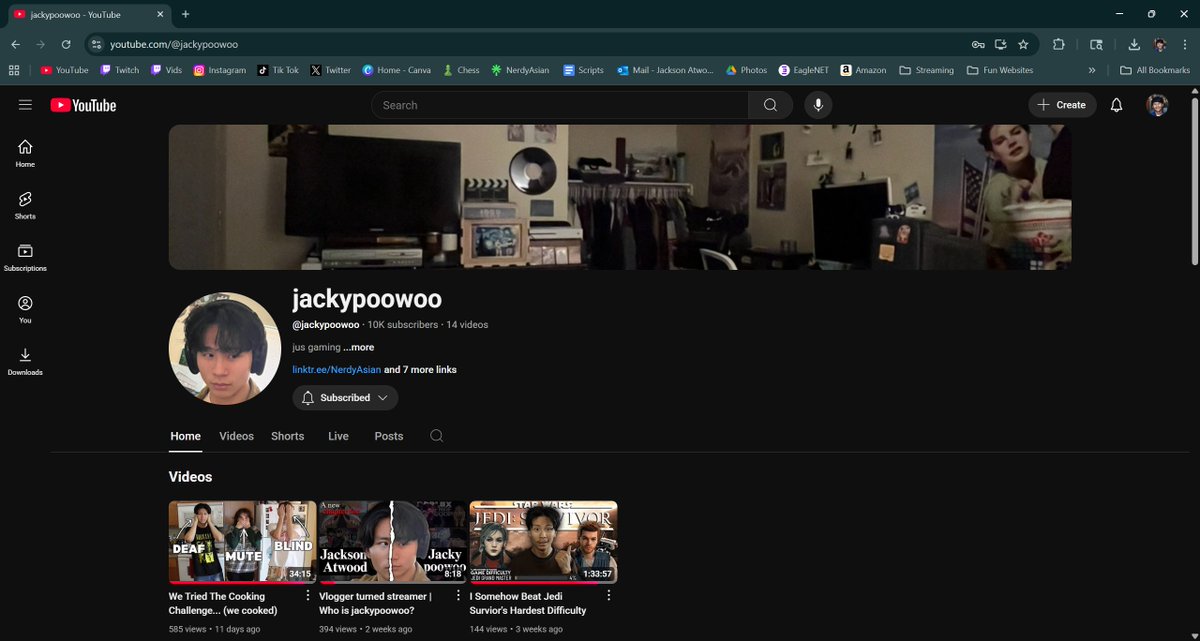
Task: Open Amazon bookmark
Action: tap(863, 70)
